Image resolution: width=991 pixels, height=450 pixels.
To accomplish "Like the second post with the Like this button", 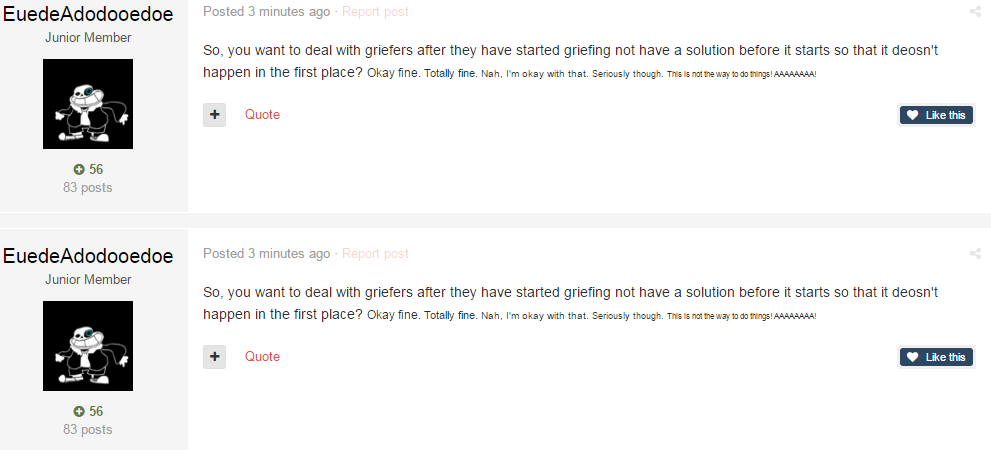I will point(936,357).
